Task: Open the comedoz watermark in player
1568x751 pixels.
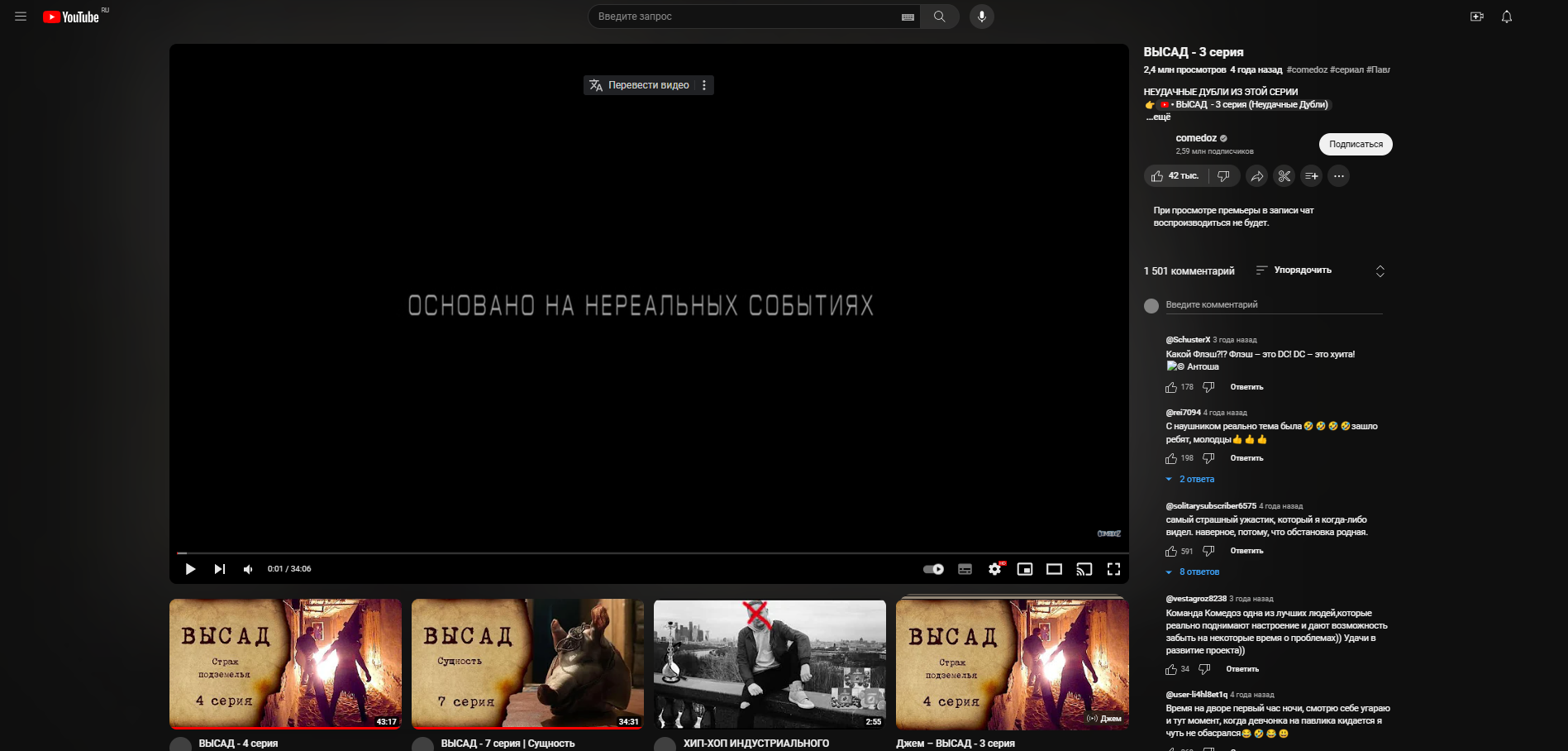Action: click(x=1108, y=533)
